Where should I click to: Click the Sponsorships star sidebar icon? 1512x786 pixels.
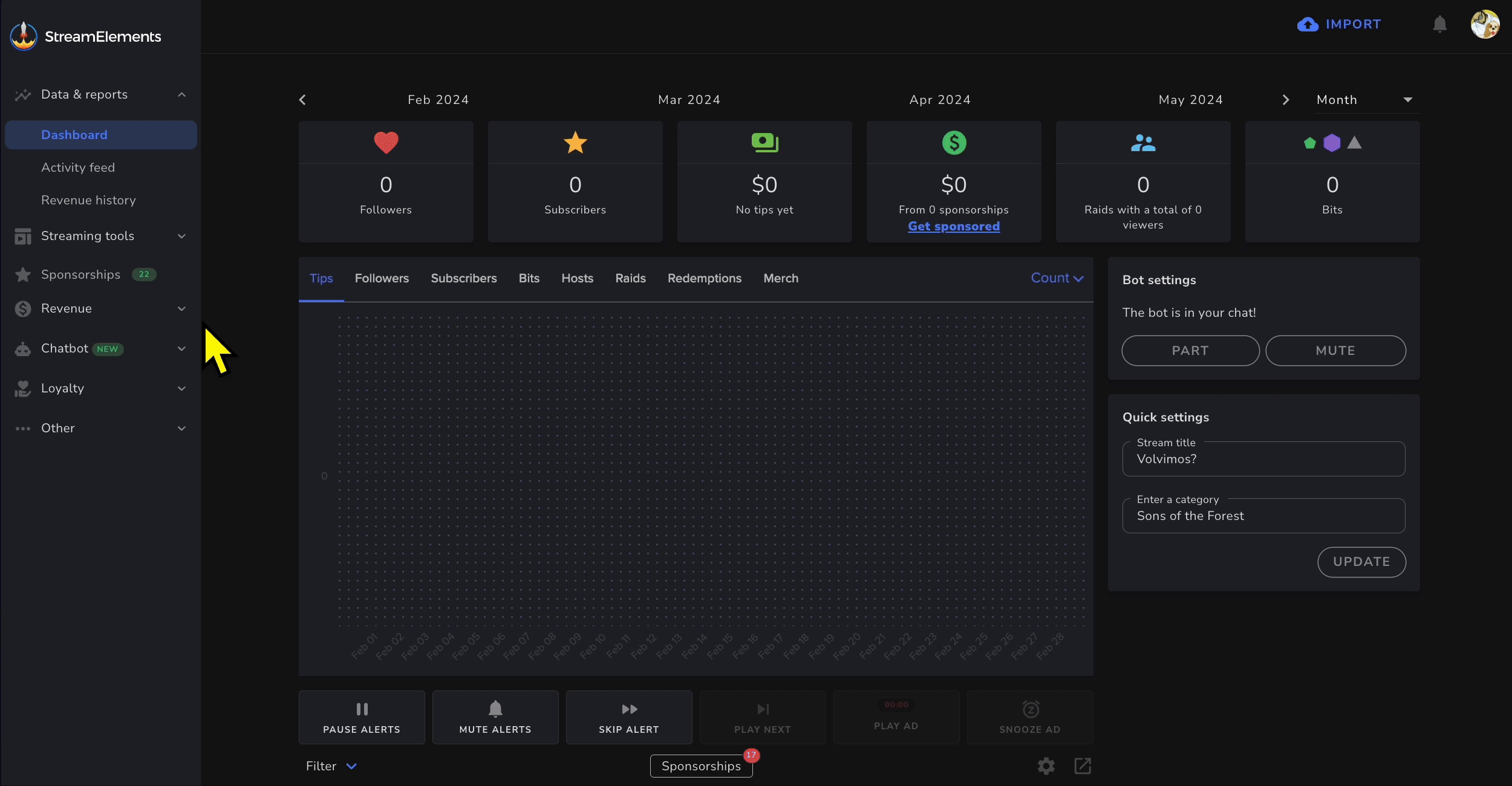(x=23, y=274)
